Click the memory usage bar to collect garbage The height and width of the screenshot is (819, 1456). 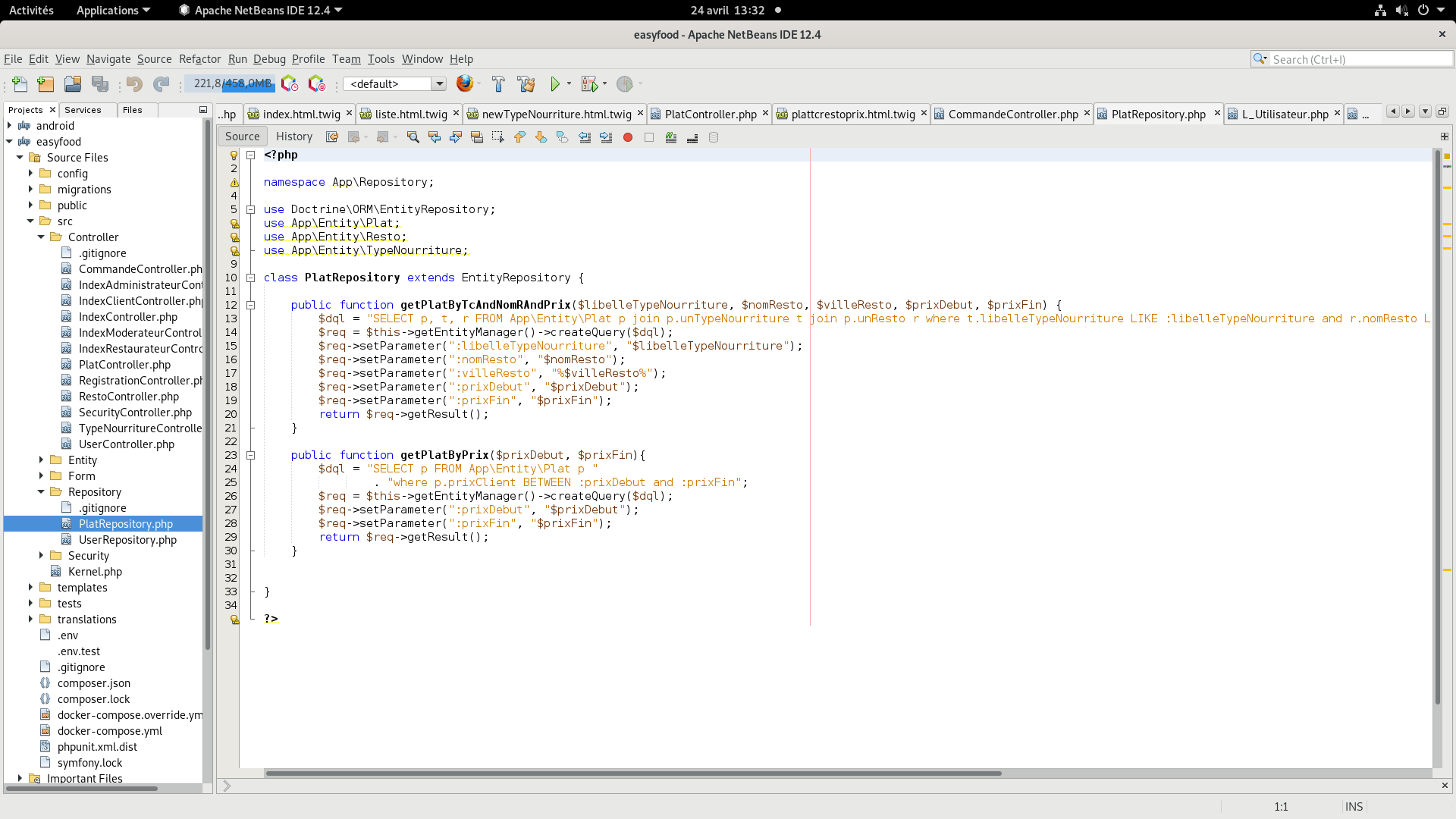[x=230, y=83]
